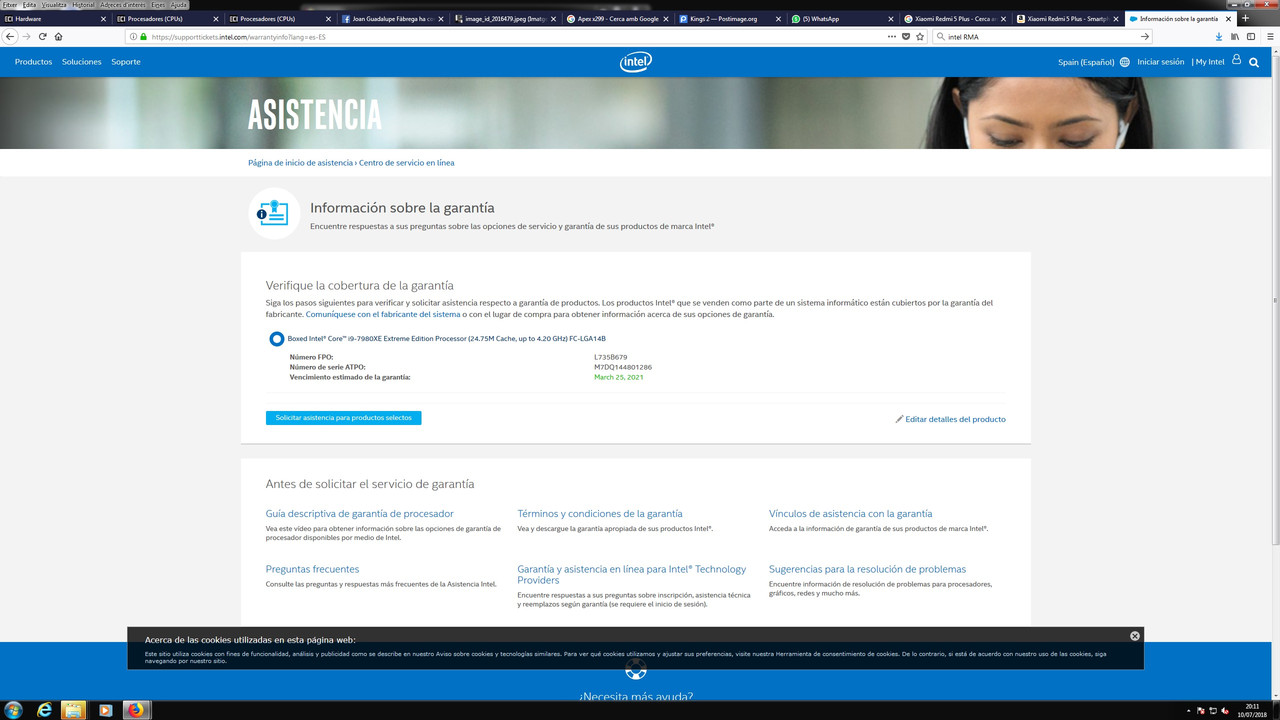Go back with the browser back arrow
The height and width of the screenshot is (720, 1280).
pyautogui.click(x=10, y=36)
